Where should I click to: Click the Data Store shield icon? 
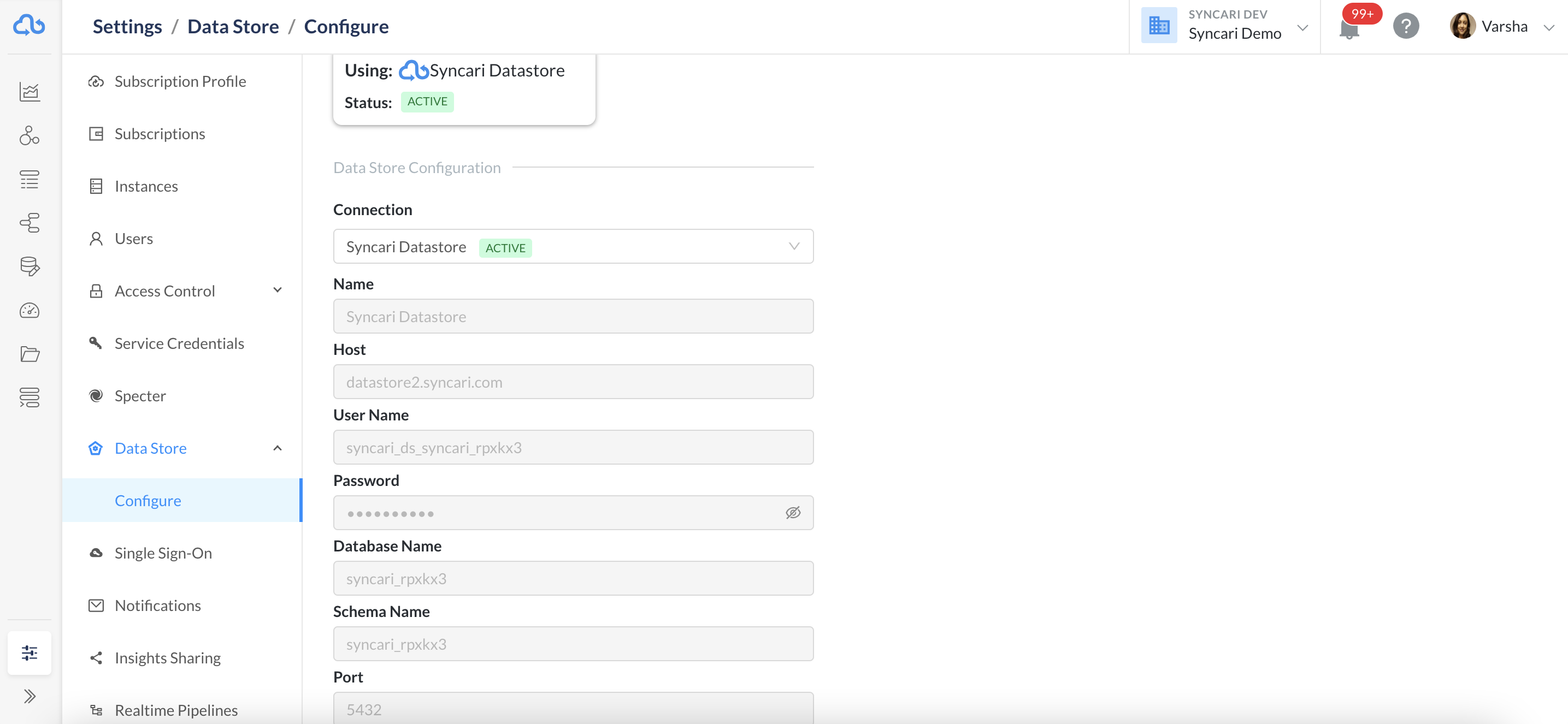click(96, 448)
